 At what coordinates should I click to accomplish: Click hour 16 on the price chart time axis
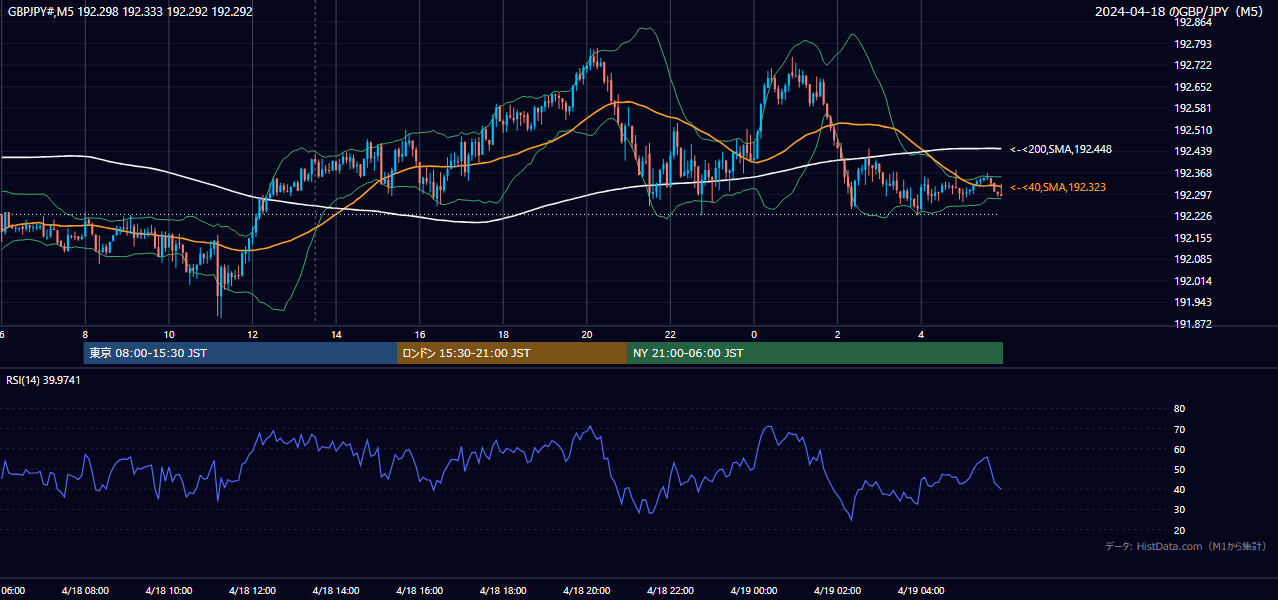[x=420, y=335]
